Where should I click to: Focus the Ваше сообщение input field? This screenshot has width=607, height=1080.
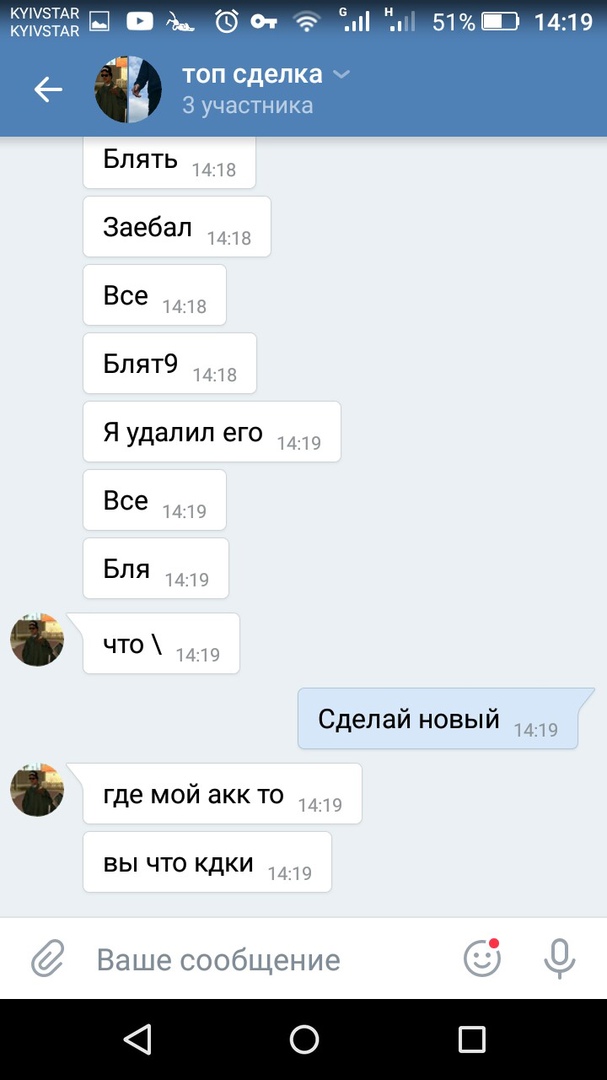tap(269, 959)
